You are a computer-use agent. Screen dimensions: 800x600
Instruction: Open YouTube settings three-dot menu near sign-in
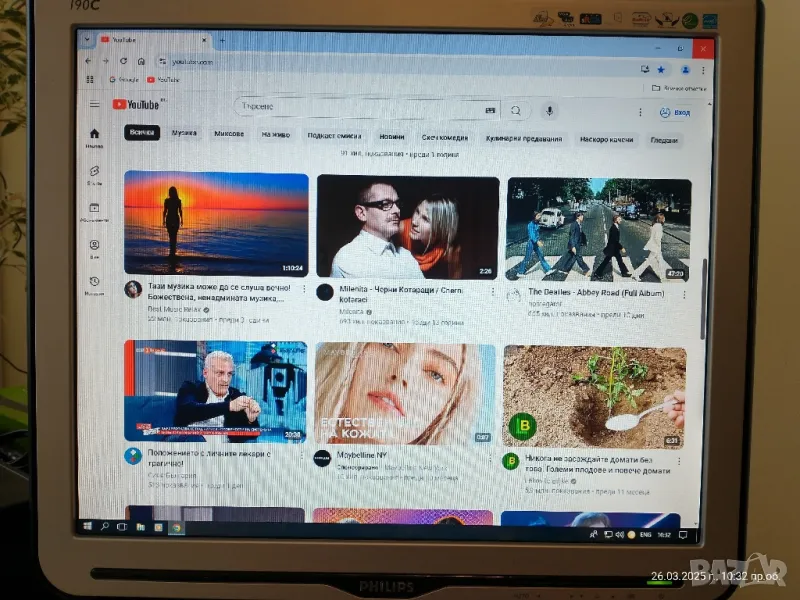point(641,112)
